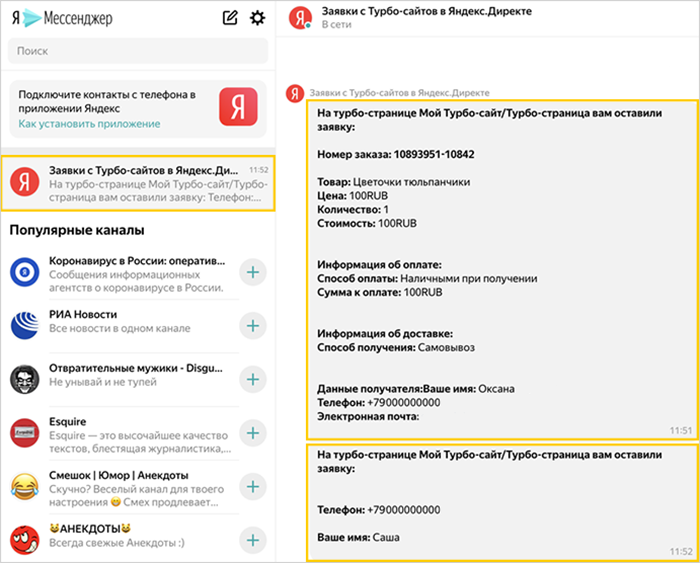This screenshot has width=700, height=563.
Task: Subscribe to Коронавирус в России channel plus
Action: point(253,272)
